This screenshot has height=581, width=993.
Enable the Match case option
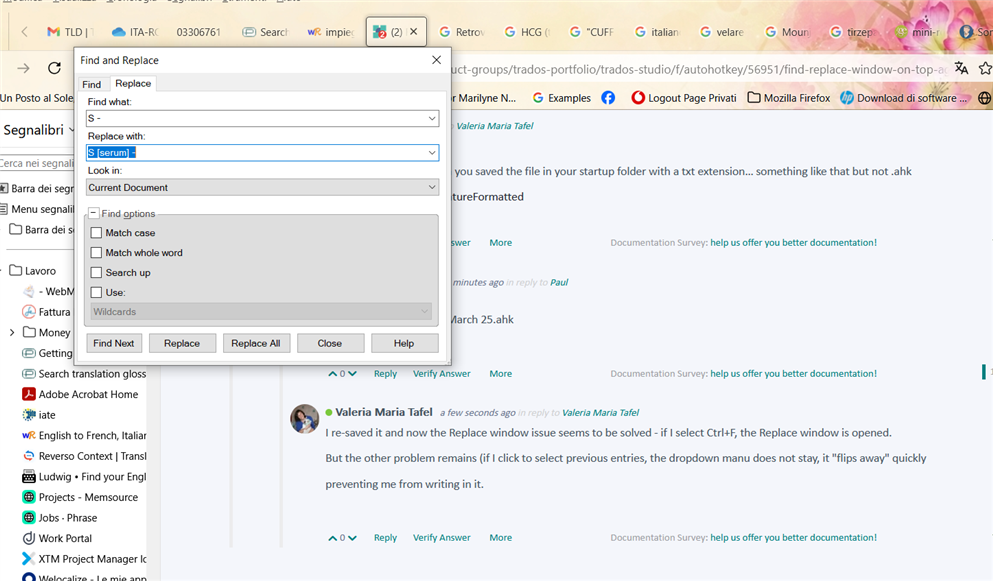point(96,232)
